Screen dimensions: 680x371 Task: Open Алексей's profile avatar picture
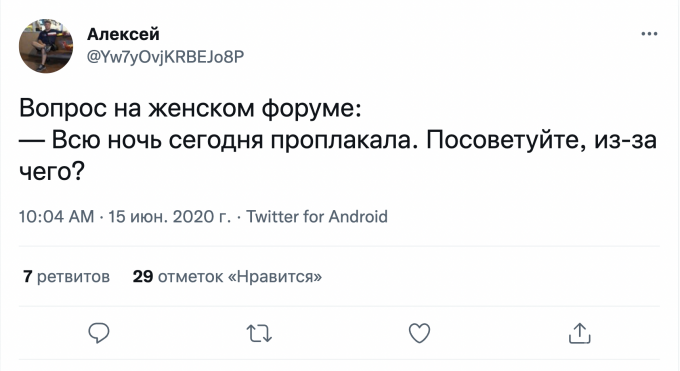click(x=46, y=46)
